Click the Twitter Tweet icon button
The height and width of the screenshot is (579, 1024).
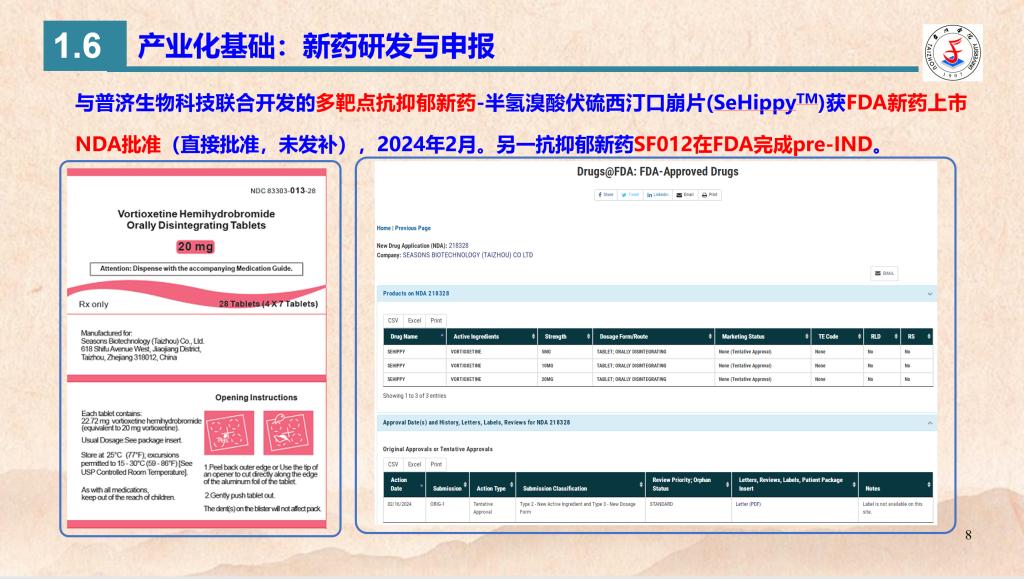tap(630, 195)
